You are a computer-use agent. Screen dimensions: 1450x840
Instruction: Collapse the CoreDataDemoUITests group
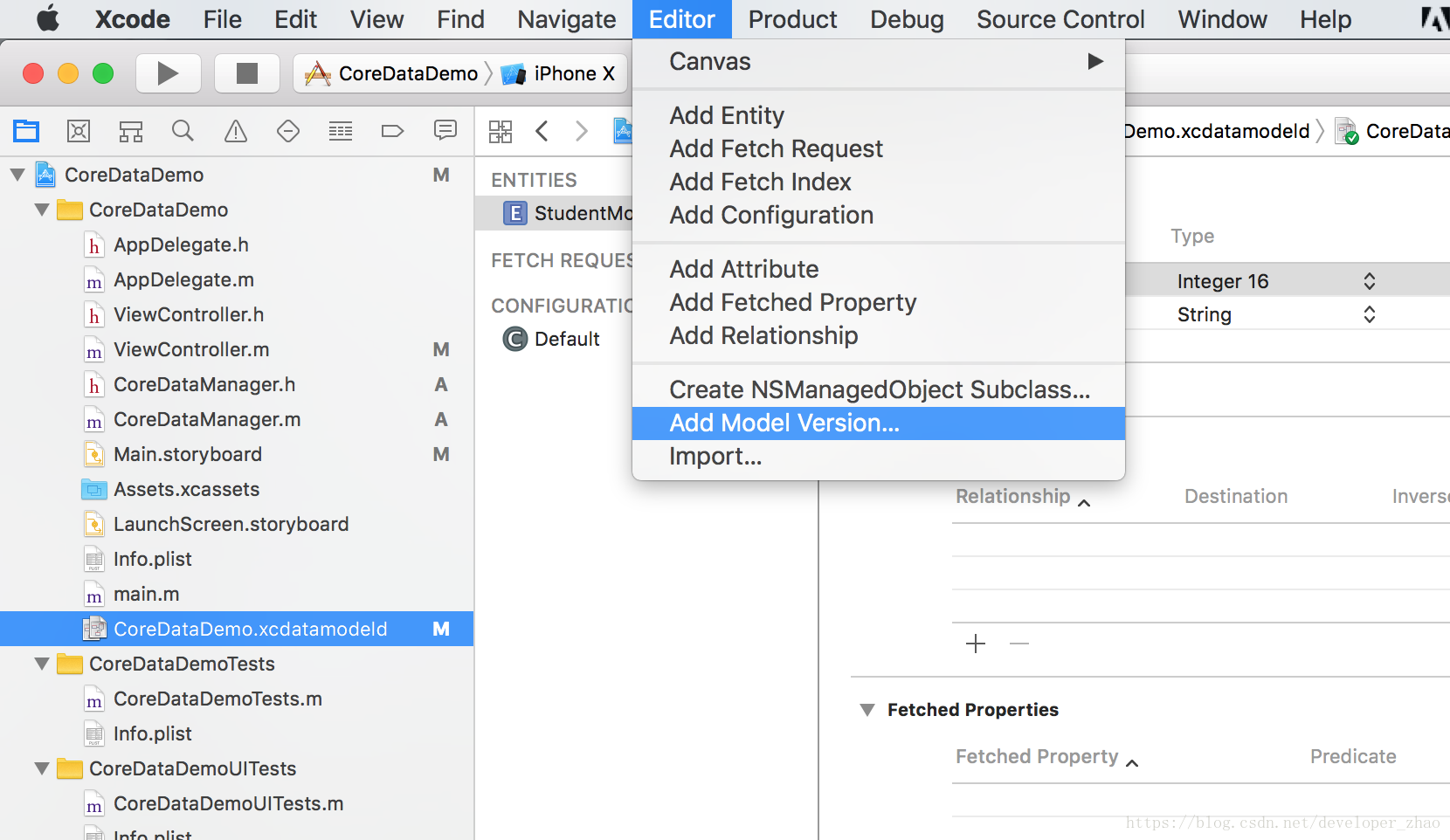point(42,768)
